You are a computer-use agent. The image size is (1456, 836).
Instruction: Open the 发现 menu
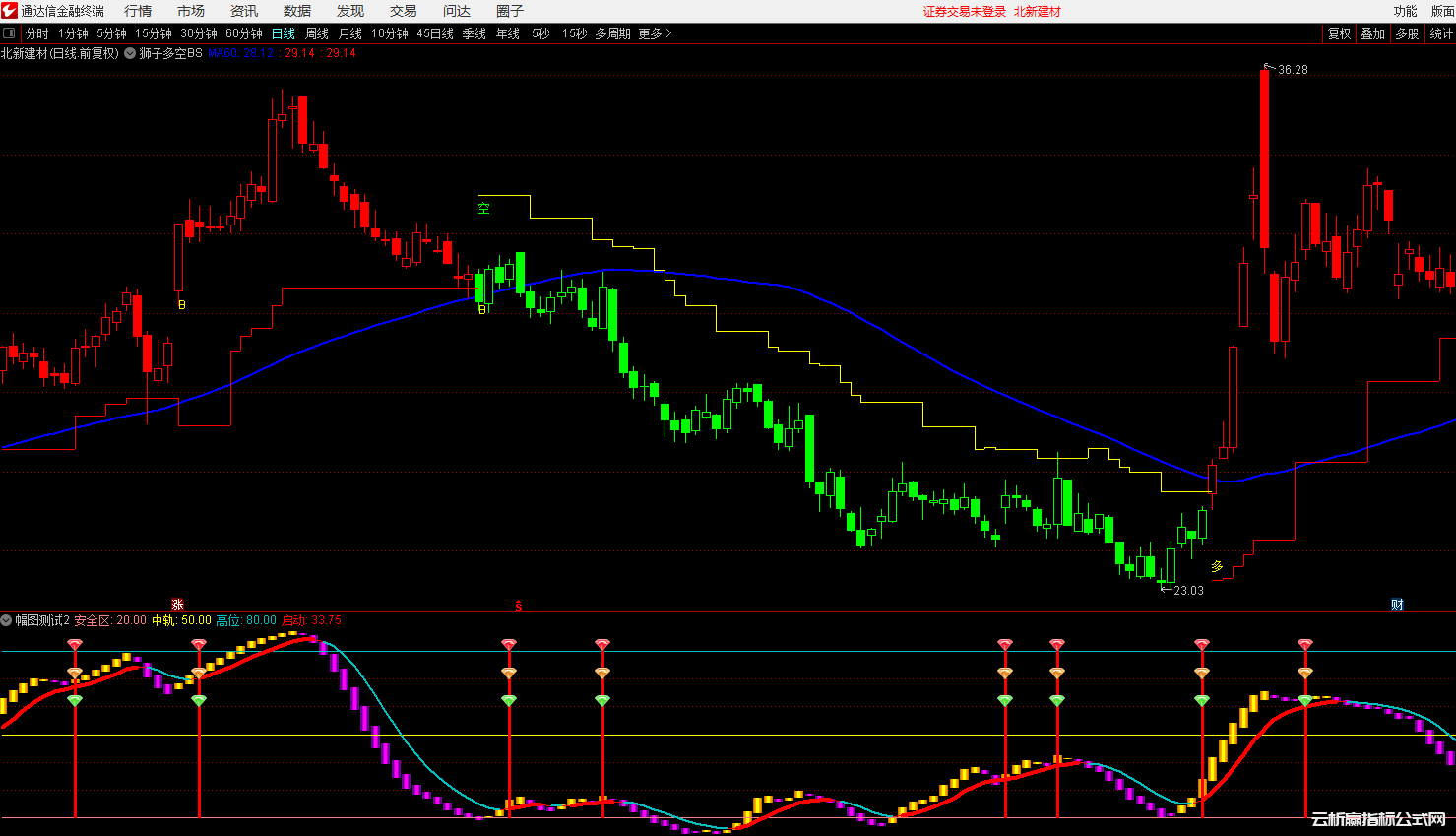click(350, 11)
